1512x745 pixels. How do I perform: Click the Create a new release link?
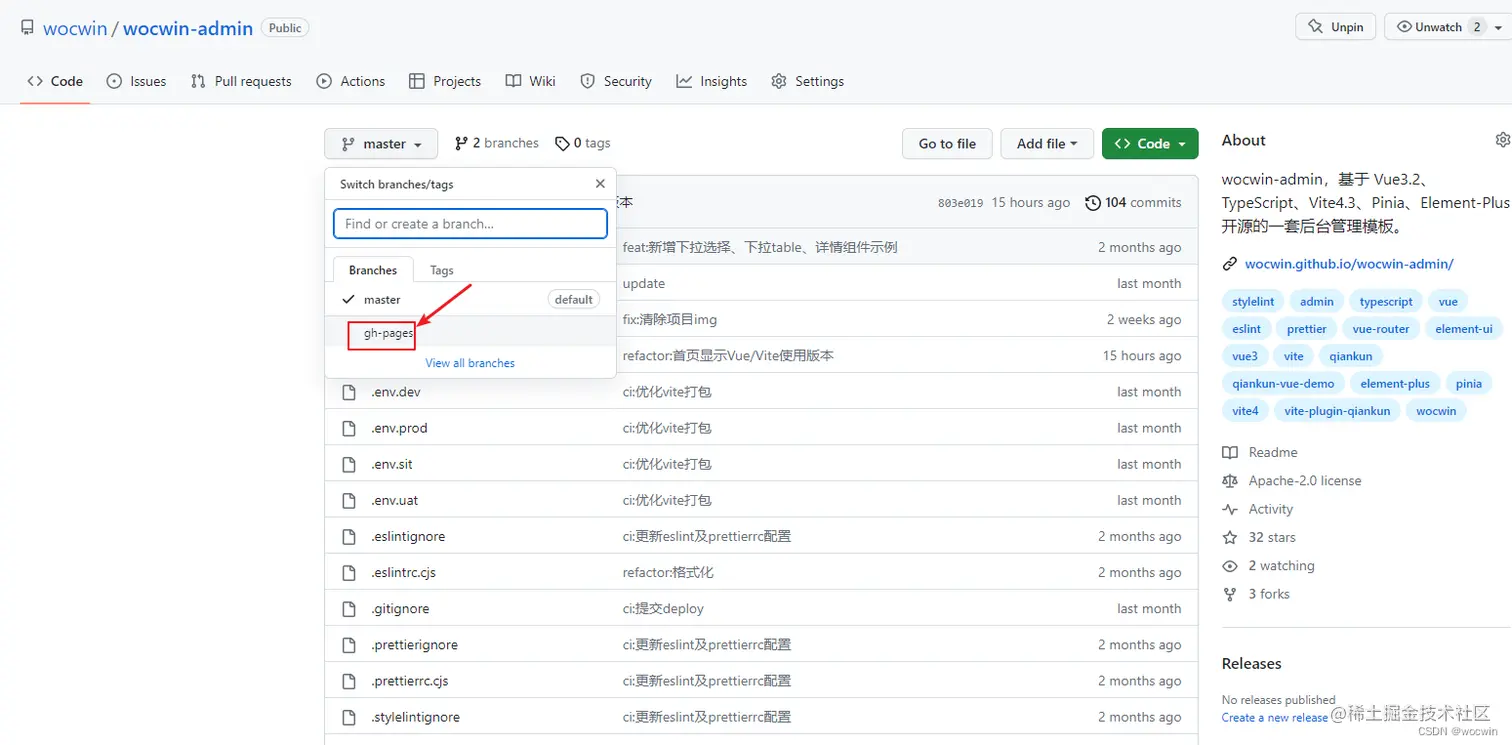point(1275,717)
